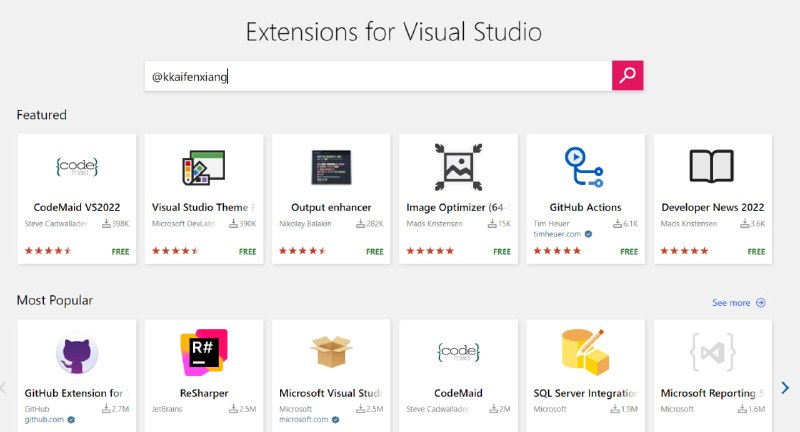
Task: Click the Image Optimizer icon
Action: pos(458,166)
